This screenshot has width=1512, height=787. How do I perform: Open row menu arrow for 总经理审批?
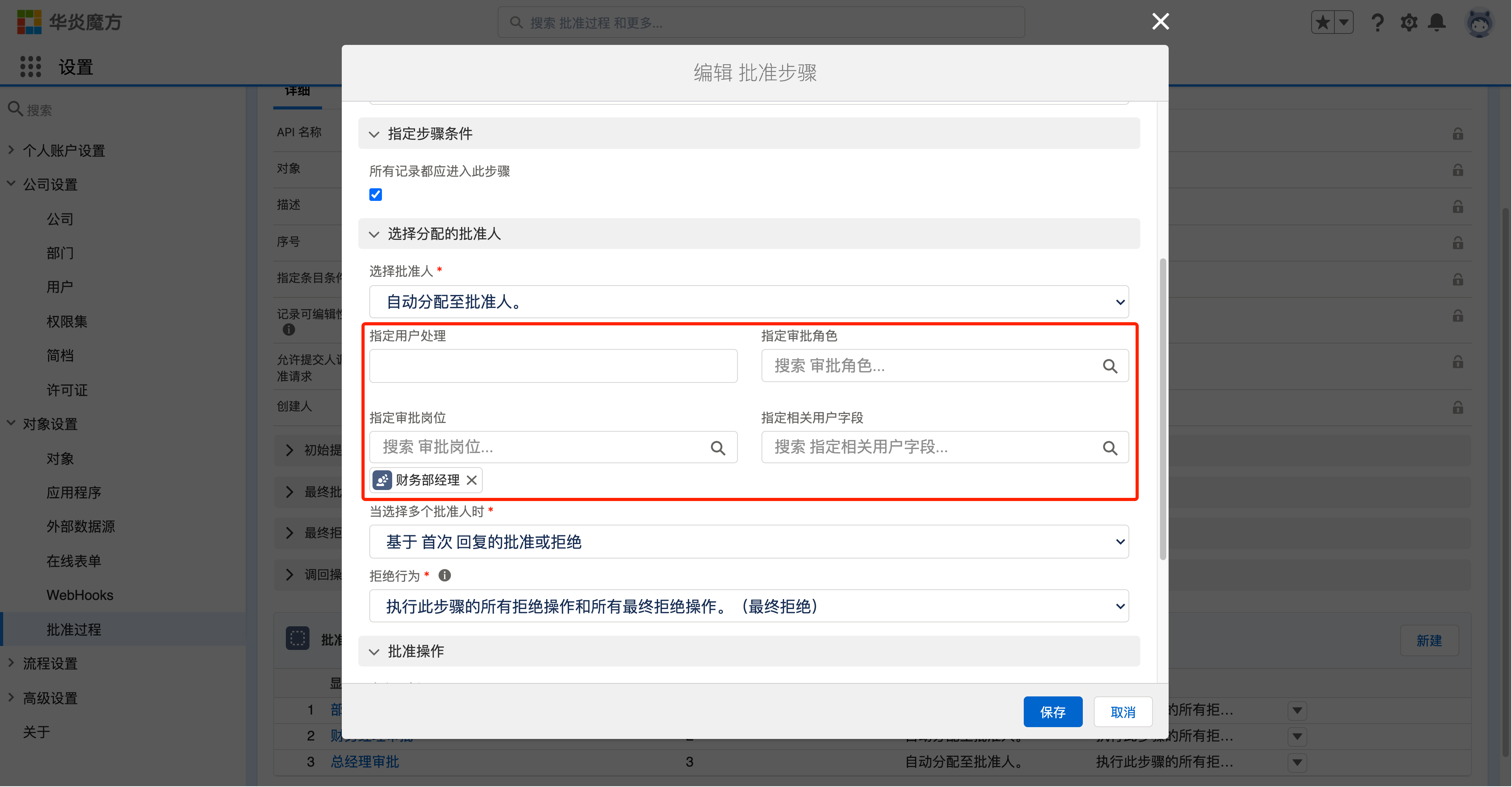(x=1297, y=762)
